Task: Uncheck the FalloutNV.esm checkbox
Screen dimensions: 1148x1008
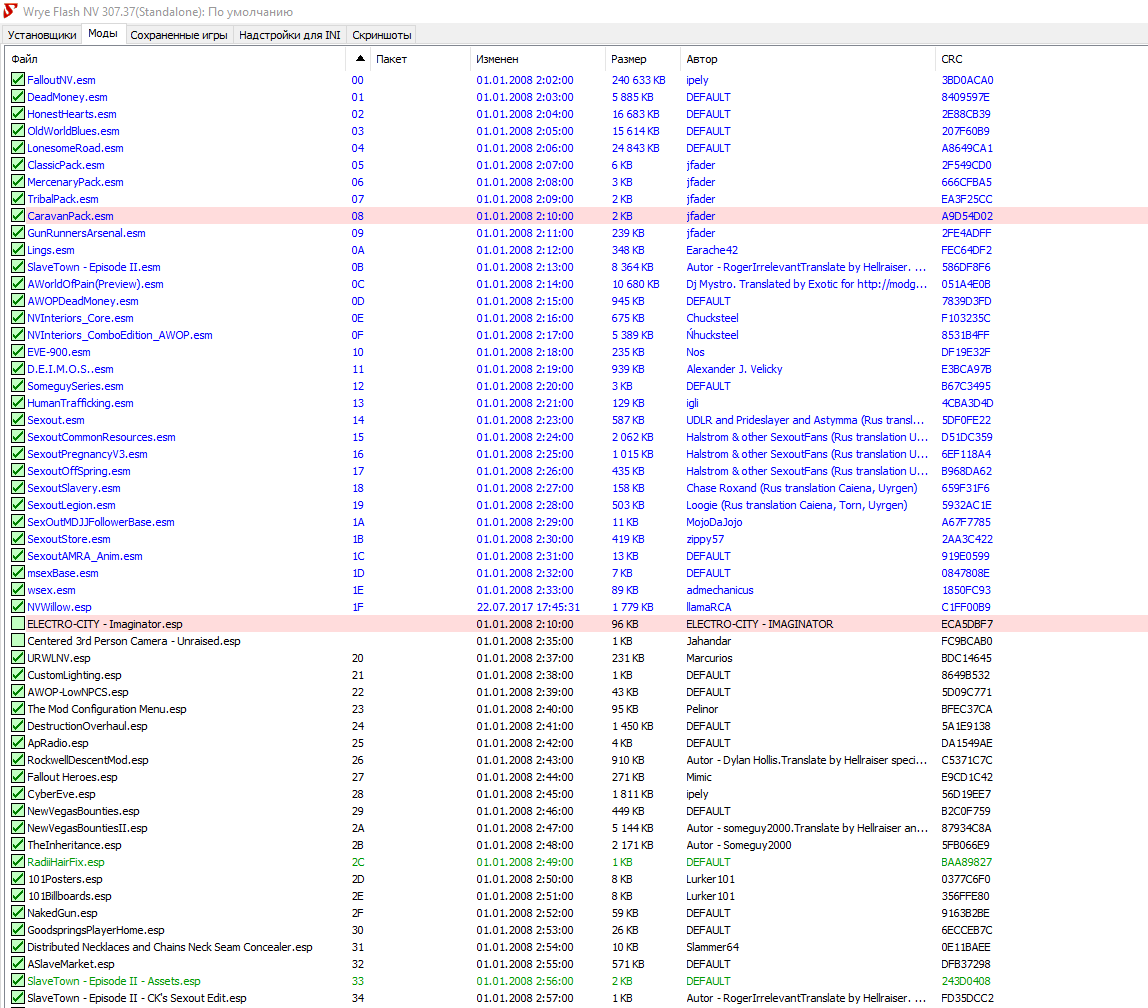Action: pyautogui.click(x=18, y=80)
